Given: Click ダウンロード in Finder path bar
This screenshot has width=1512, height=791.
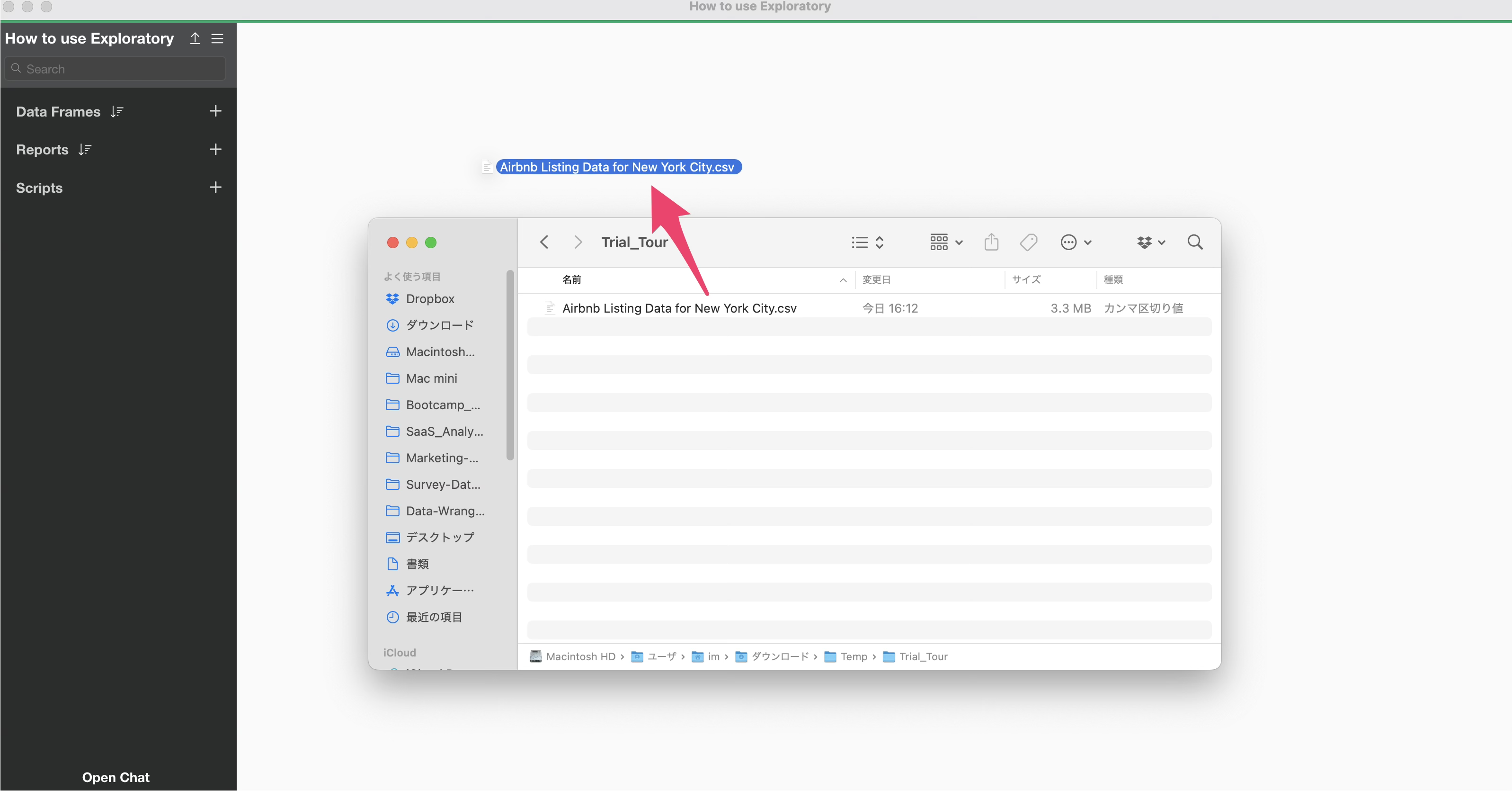Looking at the screenshot, I should (x=772, y=656).
